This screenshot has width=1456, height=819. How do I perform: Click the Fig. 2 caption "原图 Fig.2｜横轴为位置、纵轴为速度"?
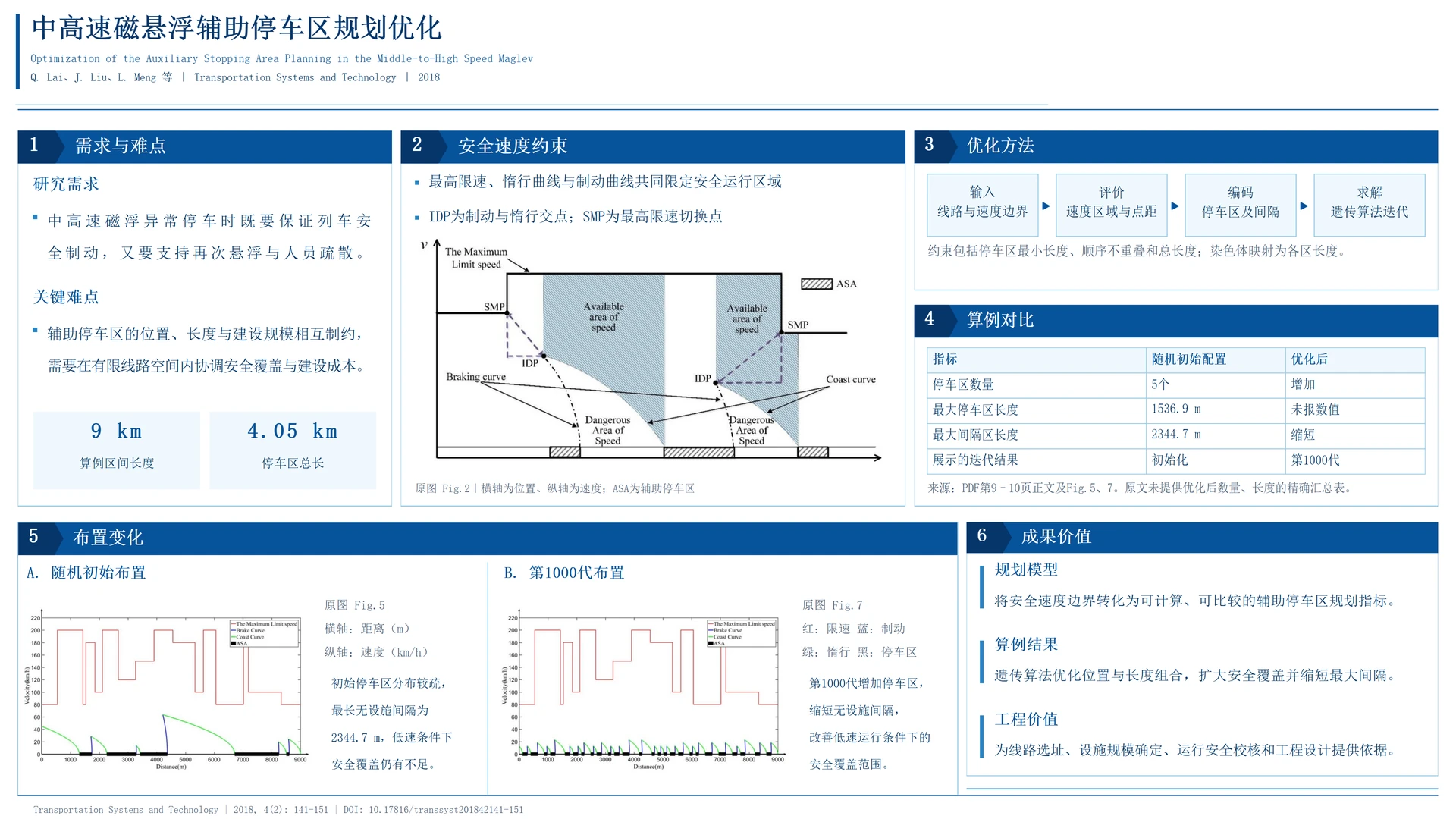(554, 488)
